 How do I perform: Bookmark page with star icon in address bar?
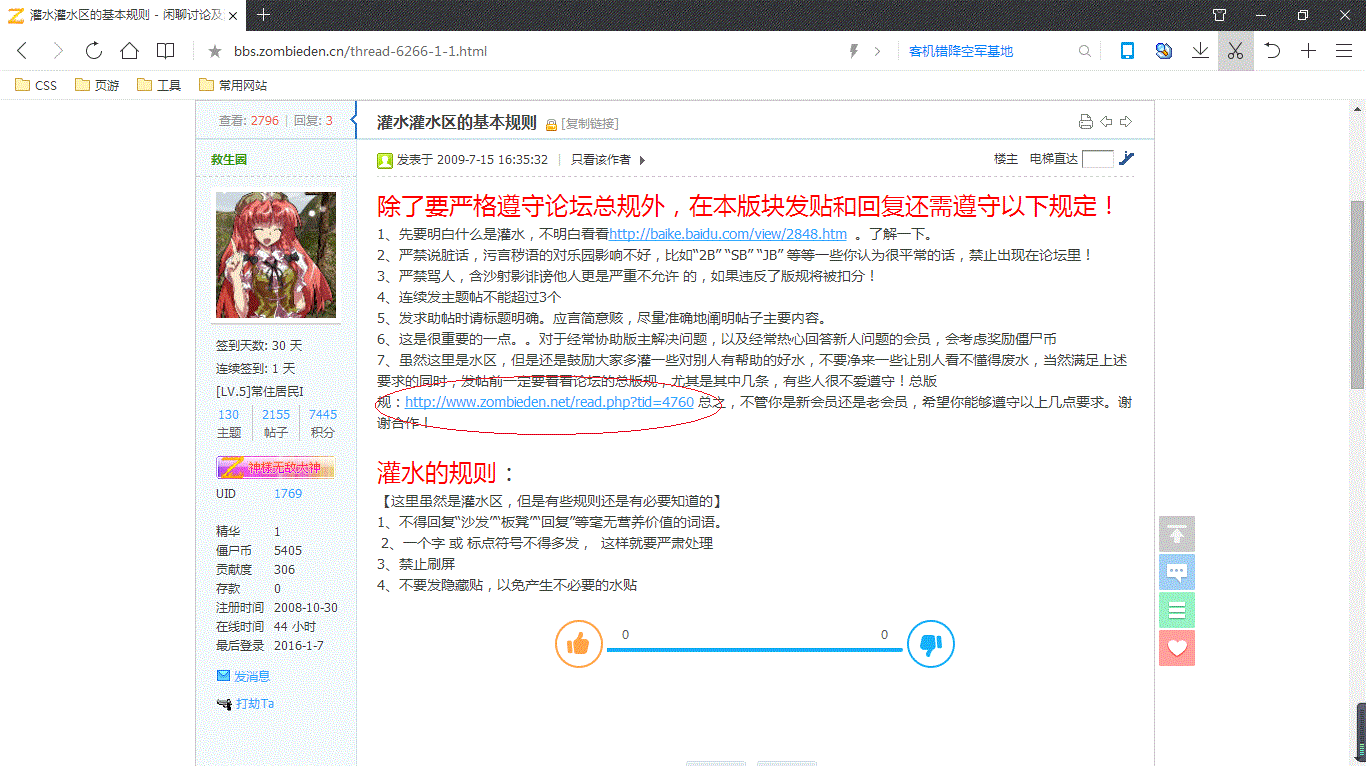point(214,51)
